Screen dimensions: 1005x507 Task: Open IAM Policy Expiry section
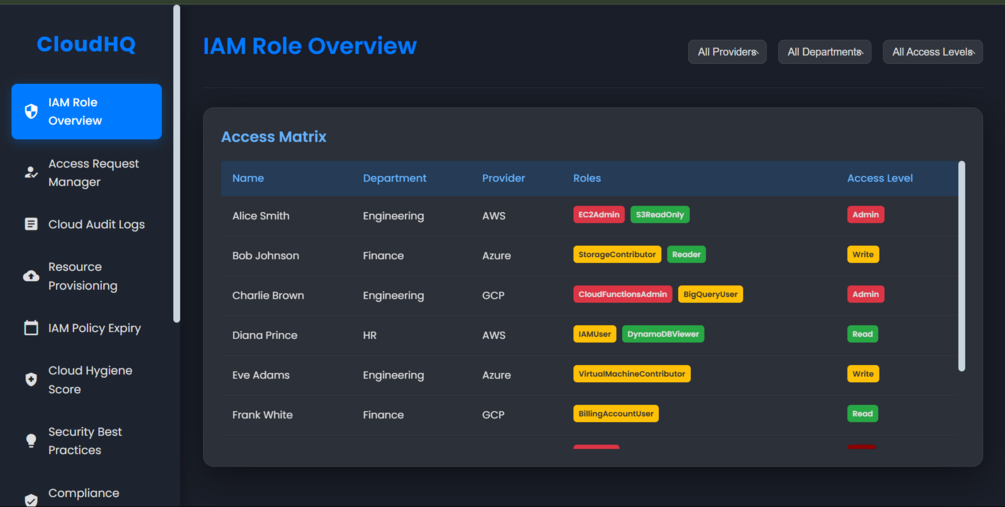(87, 328)
